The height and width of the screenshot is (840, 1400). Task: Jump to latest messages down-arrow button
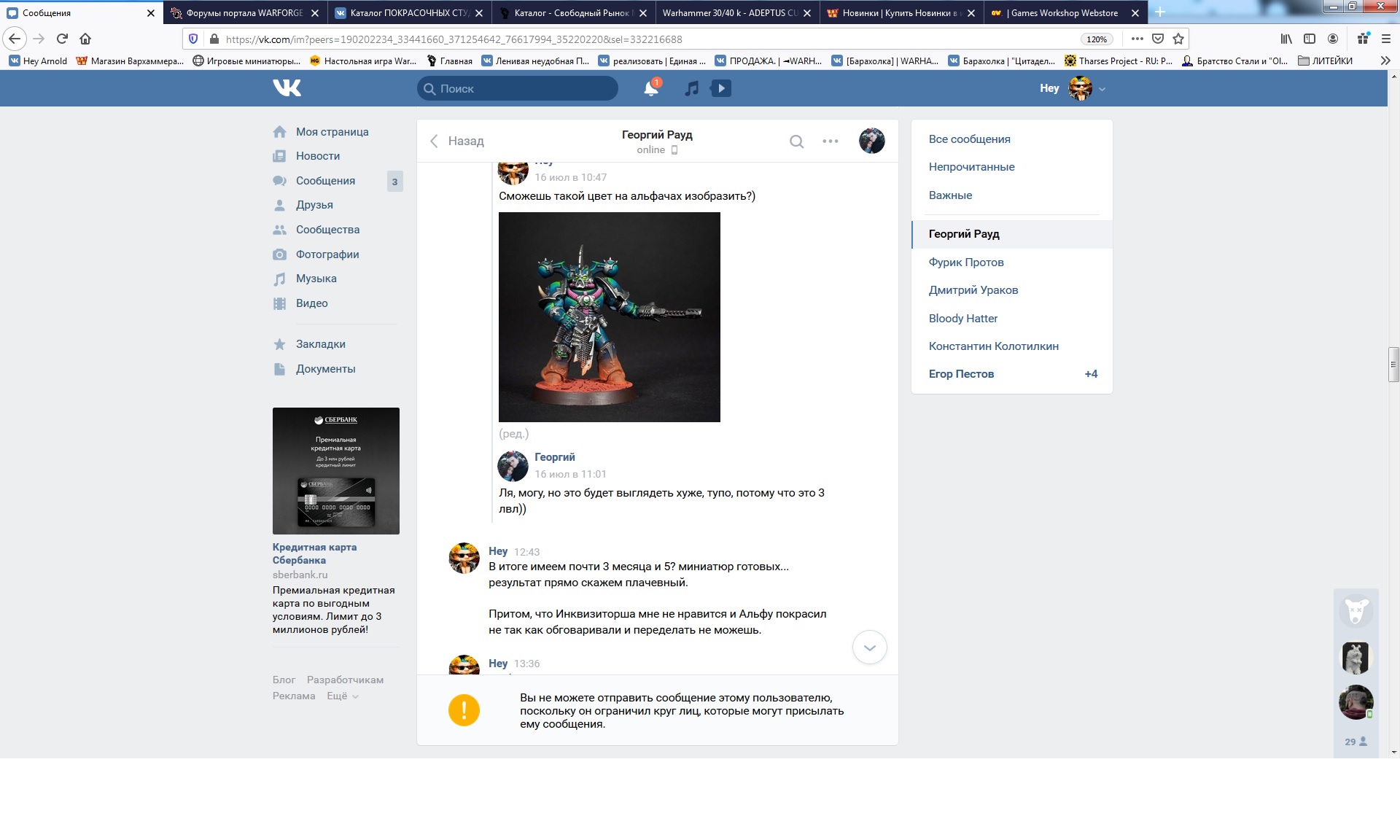869,647
